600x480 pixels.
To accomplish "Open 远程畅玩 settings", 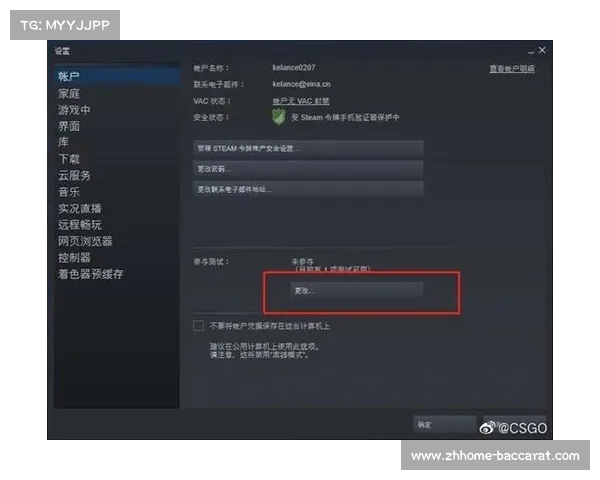I will (x=80, y=225).
